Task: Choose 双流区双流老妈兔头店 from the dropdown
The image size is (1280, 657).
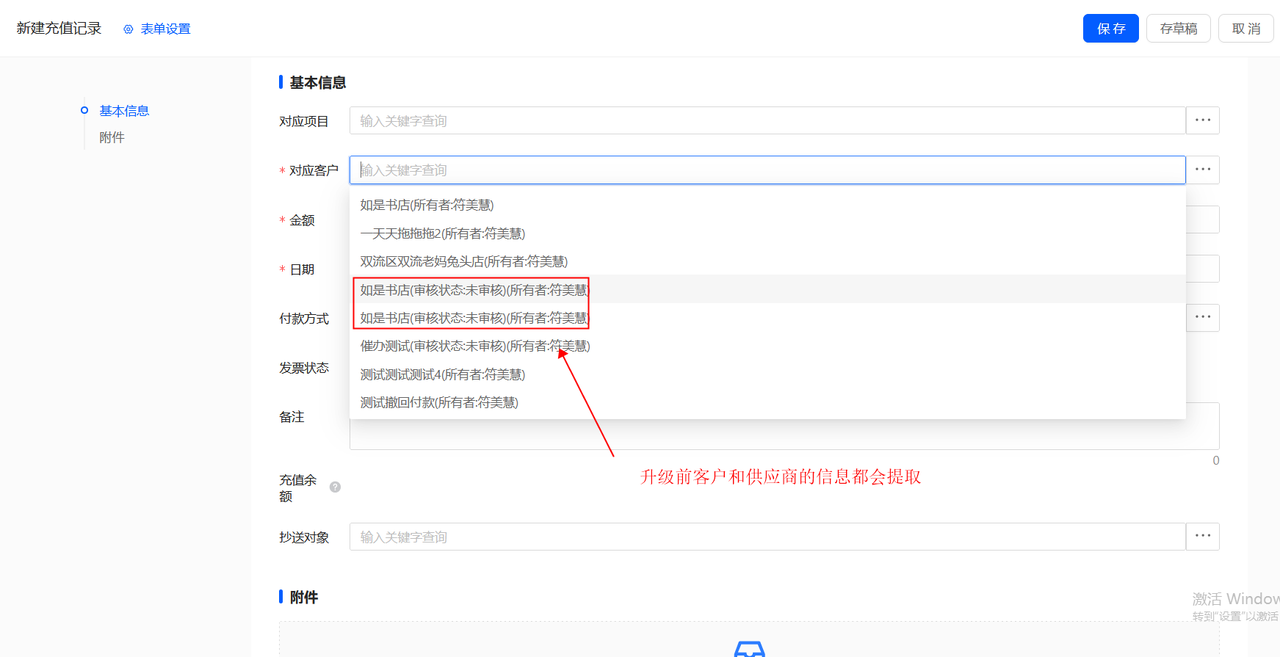Action: click(464, 262)
